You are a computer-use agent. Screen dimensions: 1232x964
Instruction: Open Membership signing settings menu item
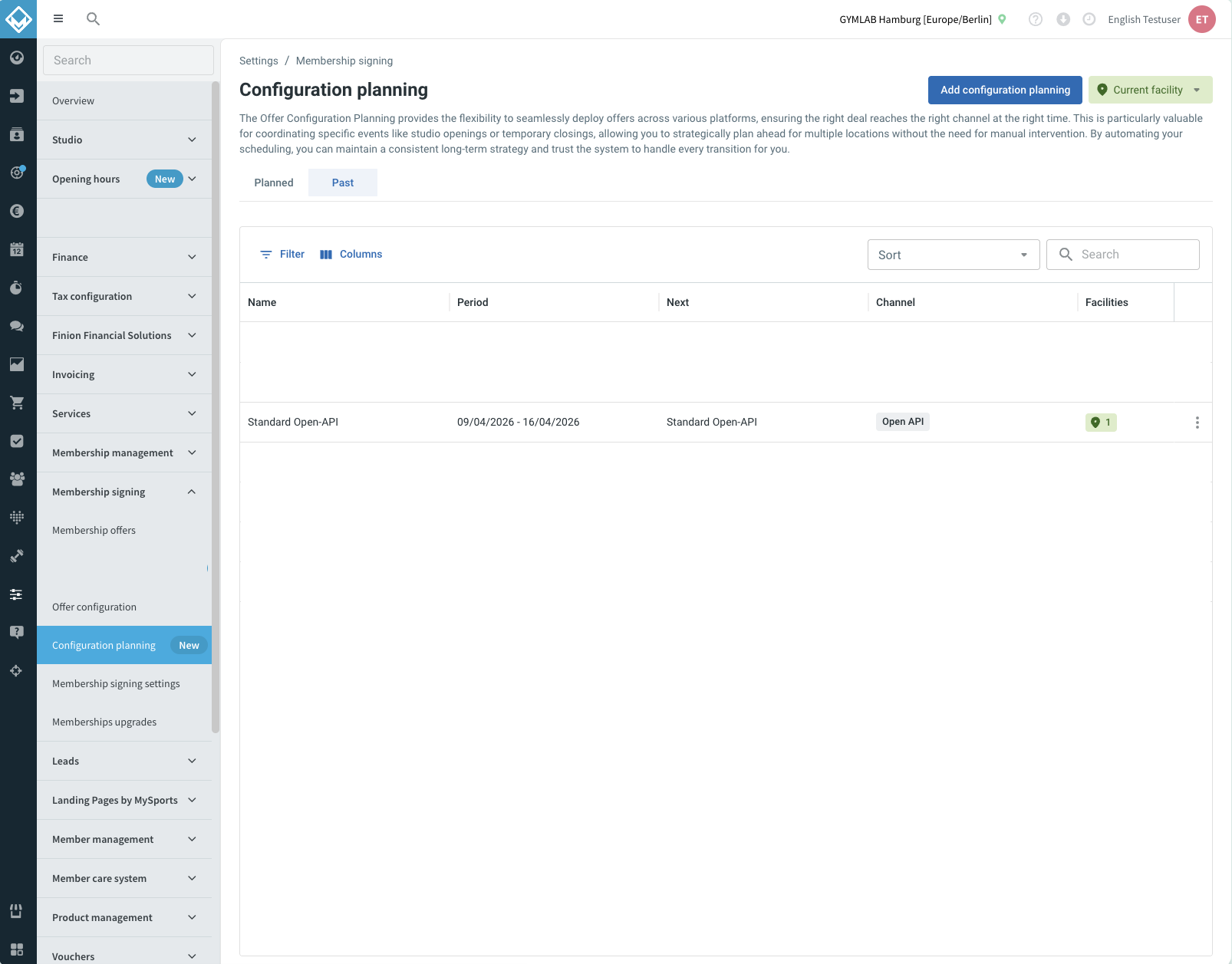(x=124, y=683)
